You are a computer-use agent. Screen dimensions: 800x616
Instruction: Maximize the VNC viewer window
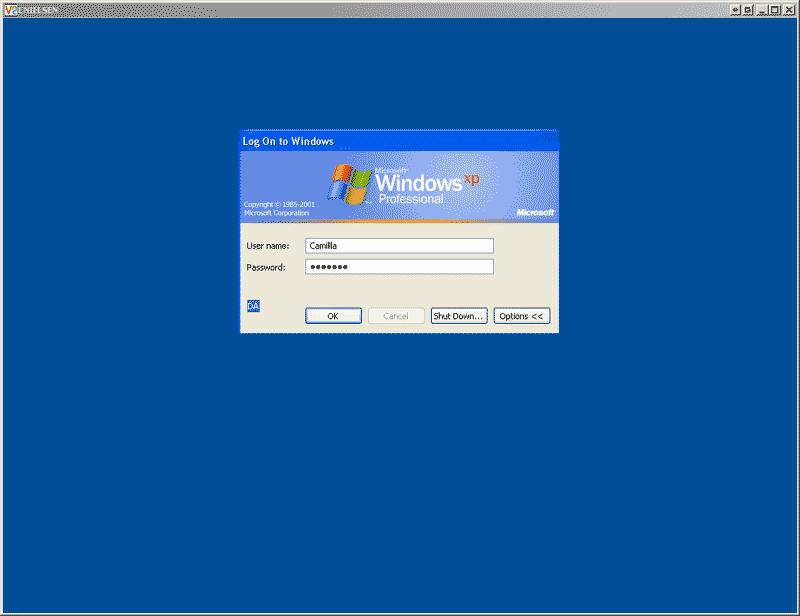(774, 10)
